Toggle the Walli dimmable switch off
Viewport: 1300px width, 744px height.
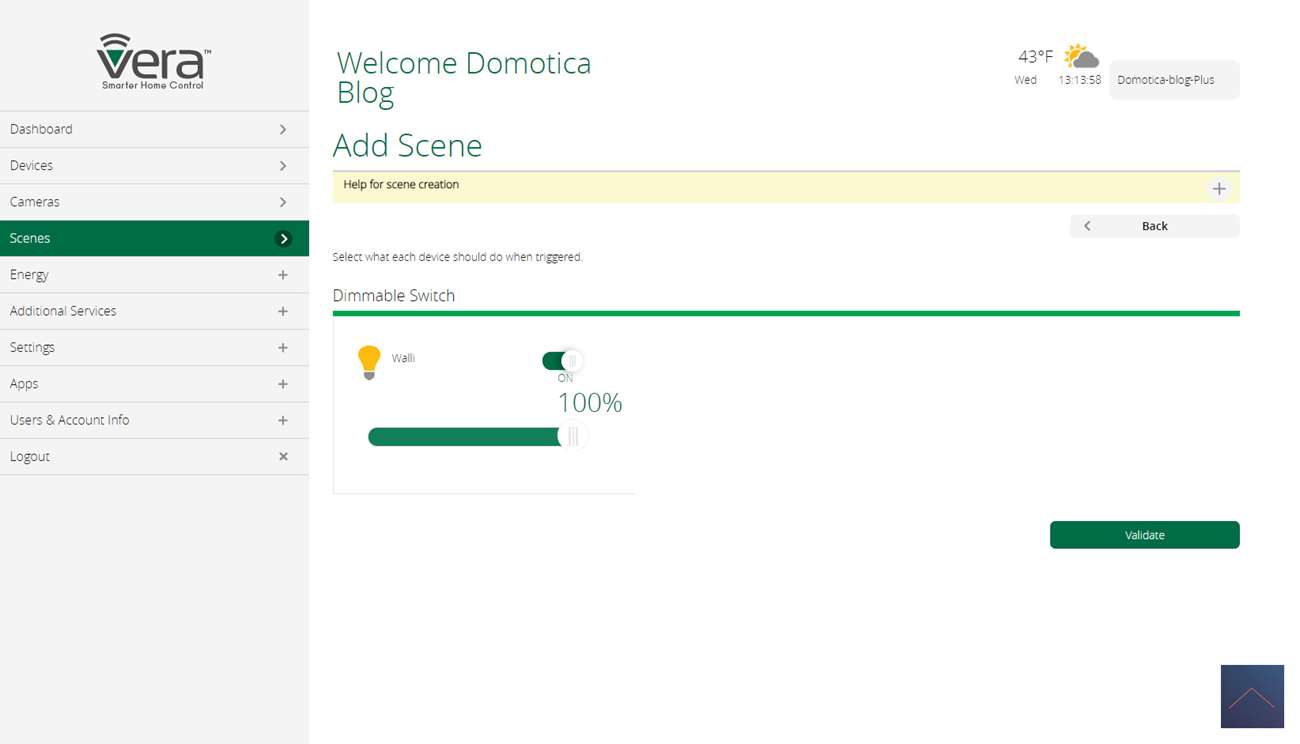tap(562, 361)
